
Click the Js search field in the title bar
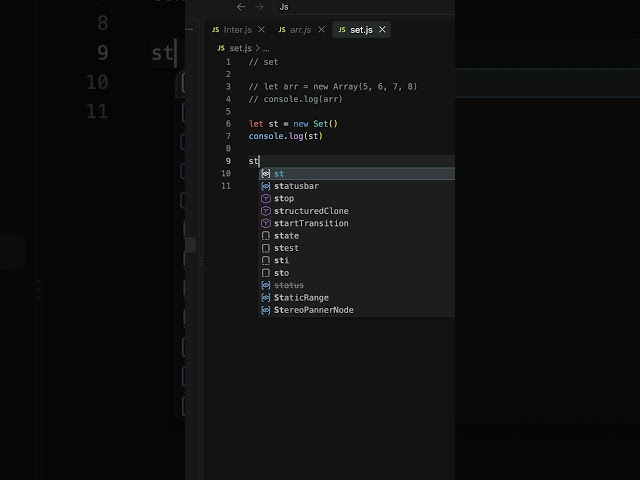365,7
